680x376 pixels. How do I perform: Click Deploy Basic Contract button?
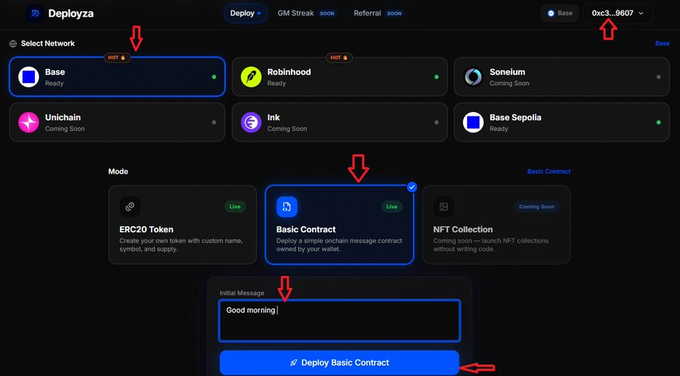tap(340, 363)
